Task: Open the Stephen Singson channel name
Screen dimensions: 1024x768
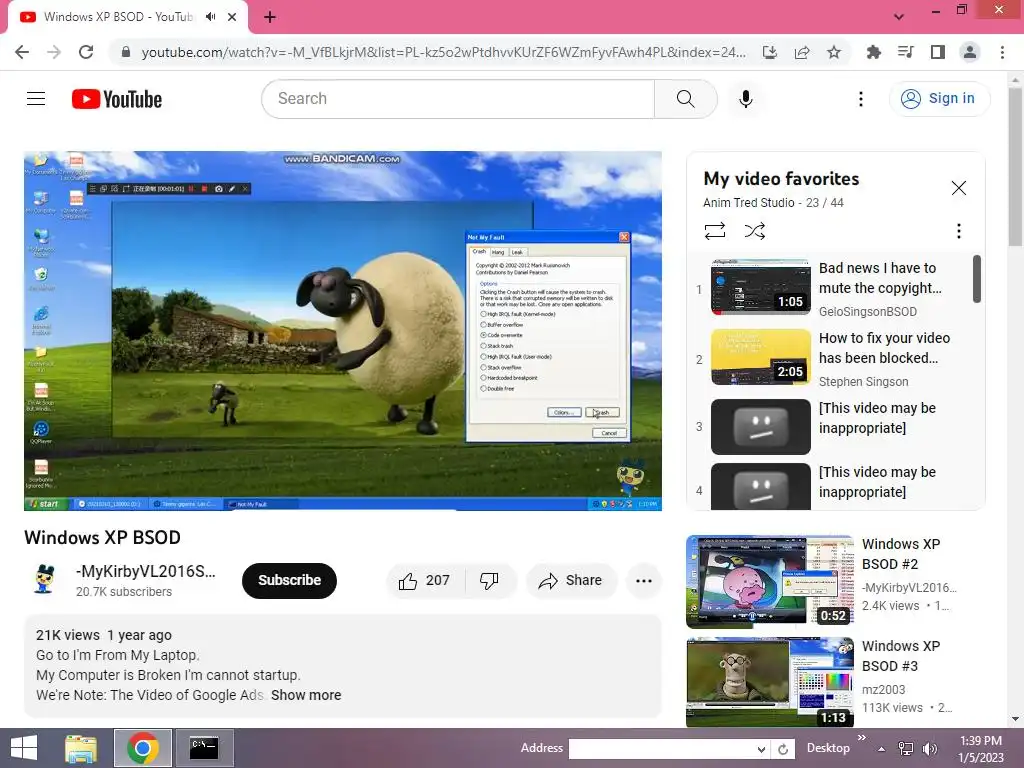Action: tap(863, 381)
